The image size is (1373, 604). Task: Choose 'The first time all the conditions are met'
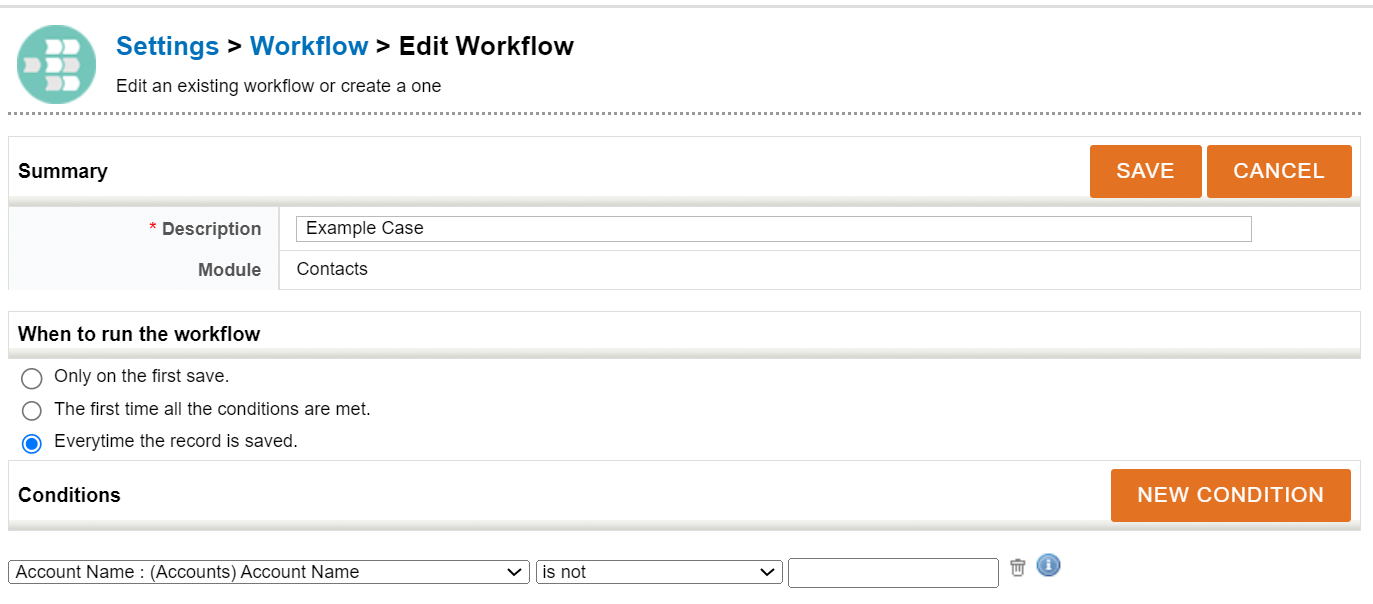31,410
